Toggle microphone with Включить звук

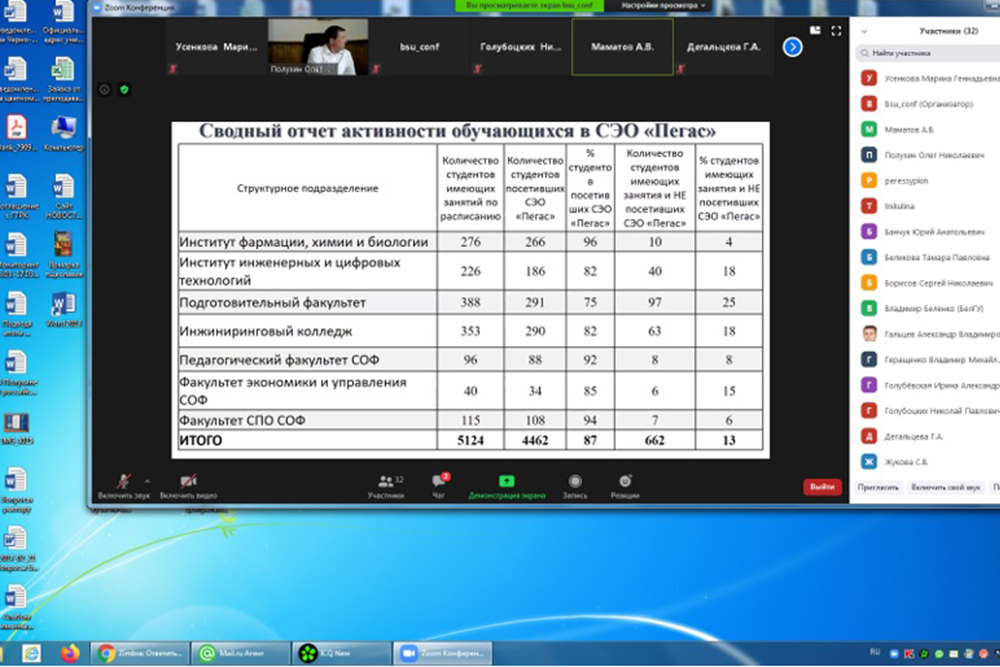pyautogui.click(x=123, y=482)
